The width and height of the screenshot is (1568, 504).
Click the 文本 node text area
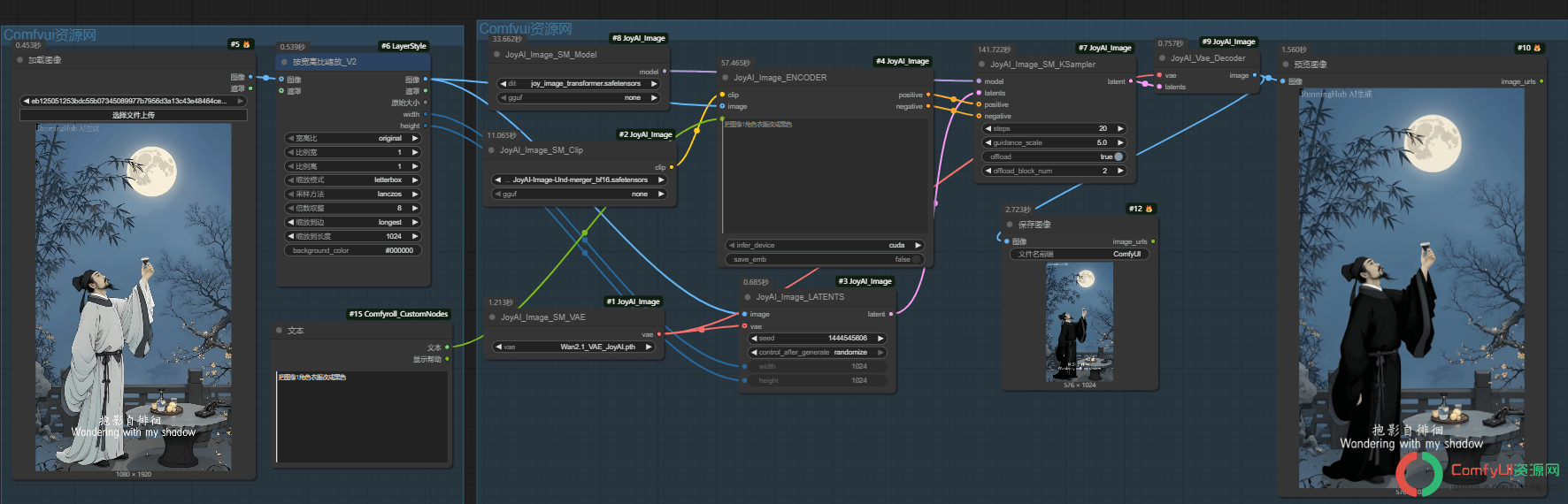pos(361,416)
